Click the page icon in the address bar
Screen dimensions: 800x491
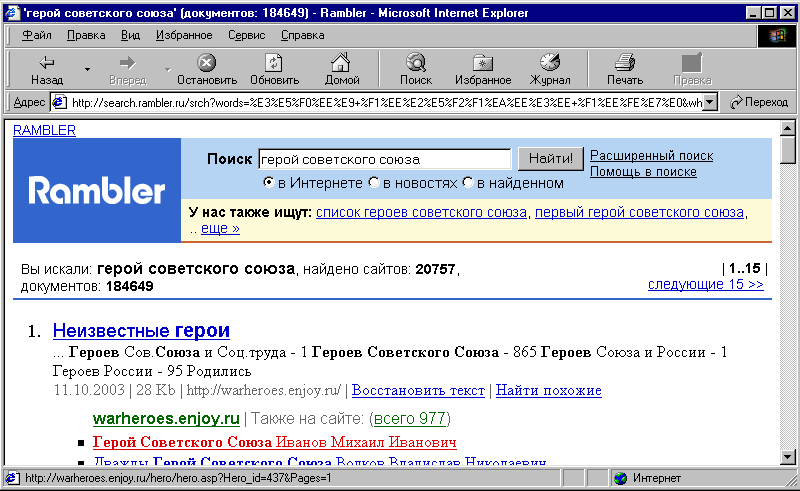[59, 103]
